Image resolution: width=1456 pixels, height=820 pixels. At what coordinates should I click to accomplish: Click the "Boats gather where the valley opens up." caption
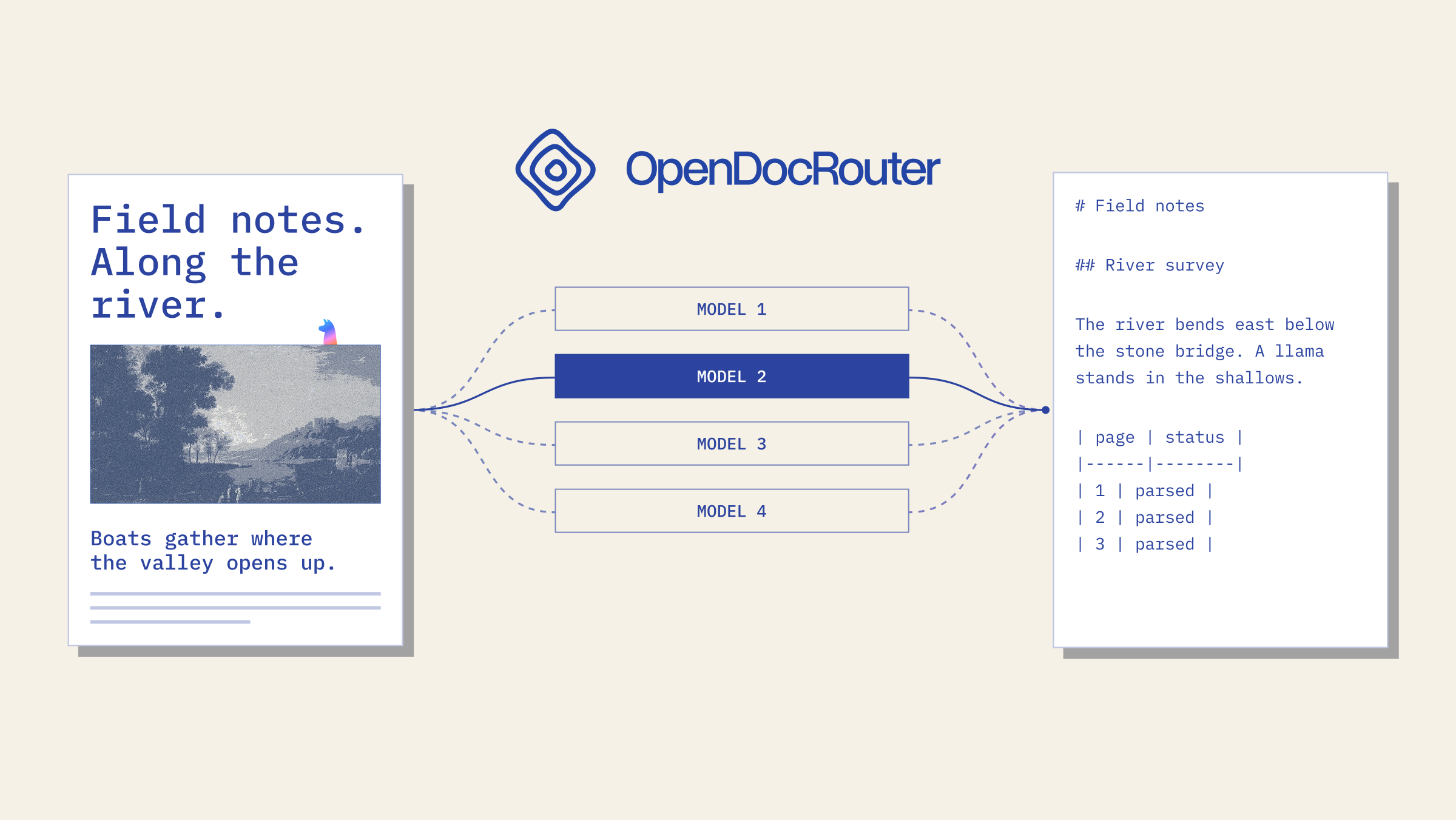click(x=212, y=551)
